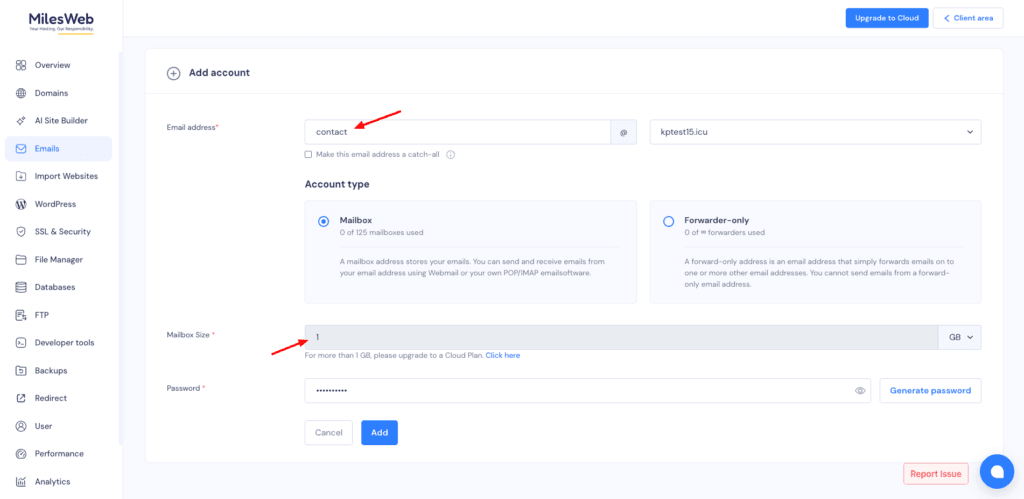
Task: Click the catch-all info icon
Action: (451, 155)
